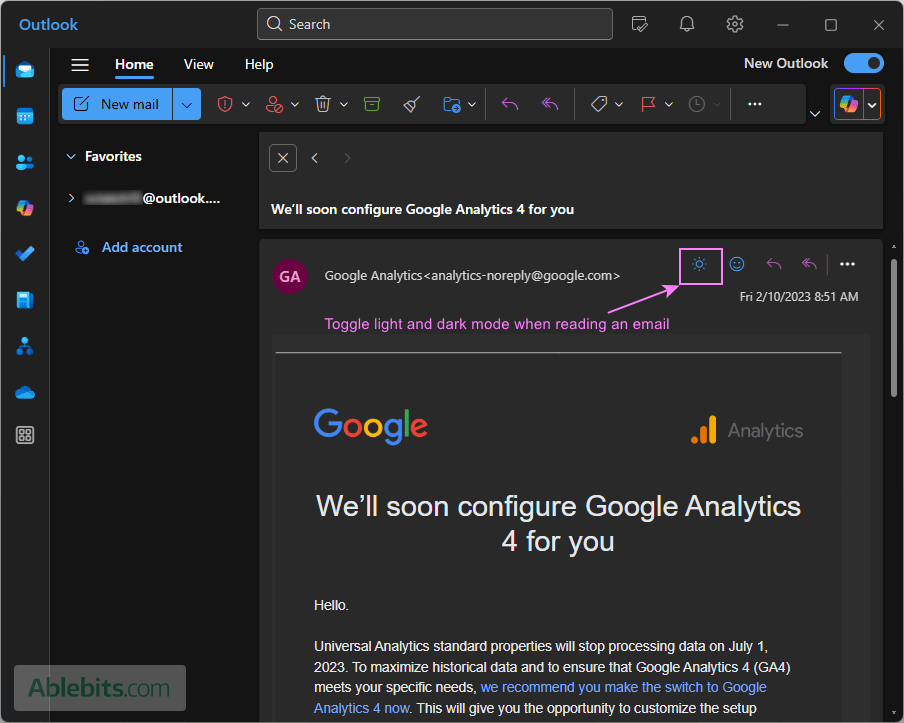Open the To Do checkmark app
This screenshot has height=723, width=904.
coord(25,254)
